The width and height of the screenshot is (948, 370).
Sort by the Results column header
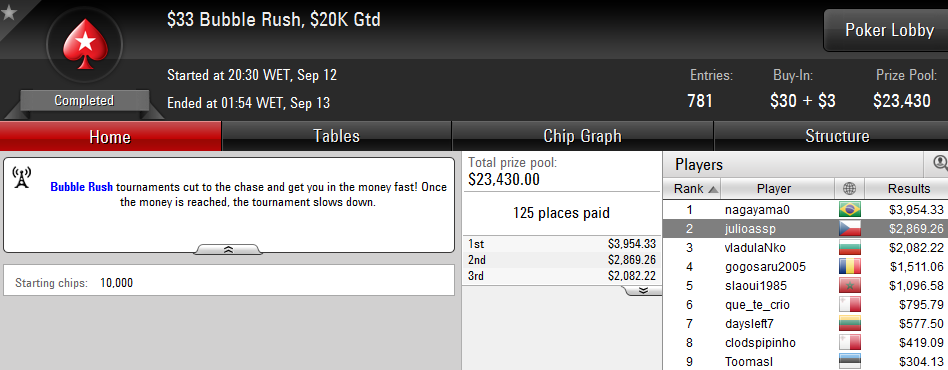pos(908,189)
